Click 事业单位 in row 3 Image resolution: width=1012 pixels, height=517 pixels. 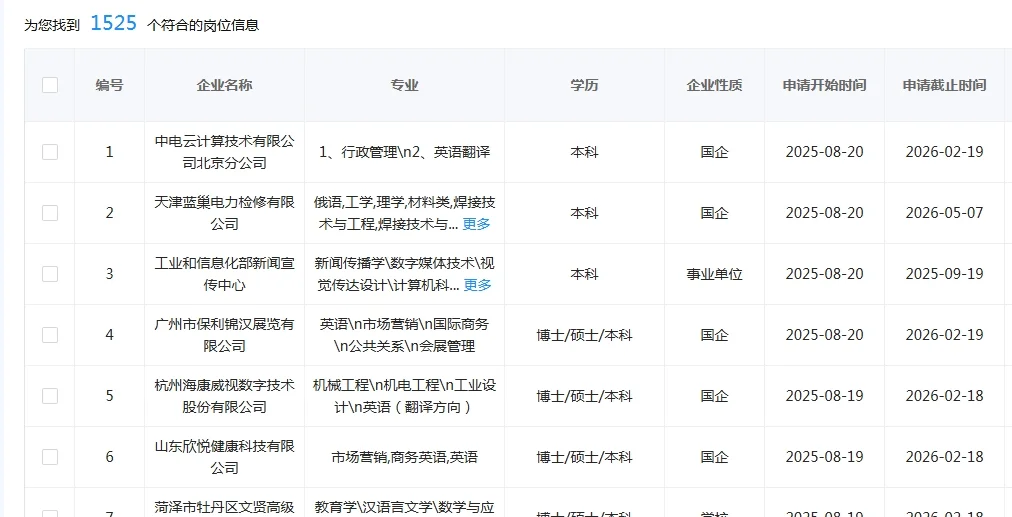[714, 274]
